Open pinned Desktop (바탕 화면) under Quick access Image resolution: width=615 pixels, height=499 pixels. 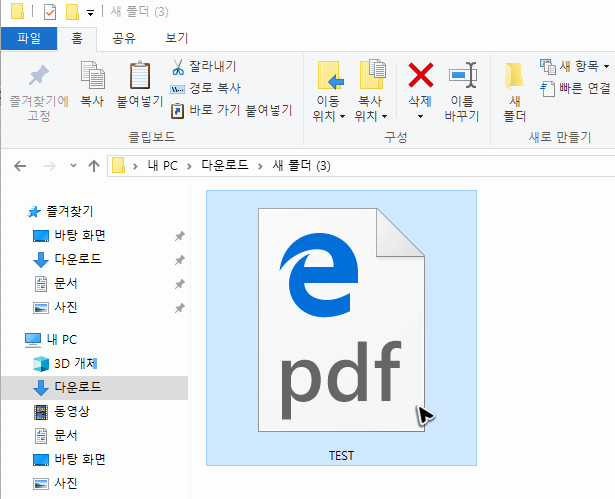[x=69, y=236]
